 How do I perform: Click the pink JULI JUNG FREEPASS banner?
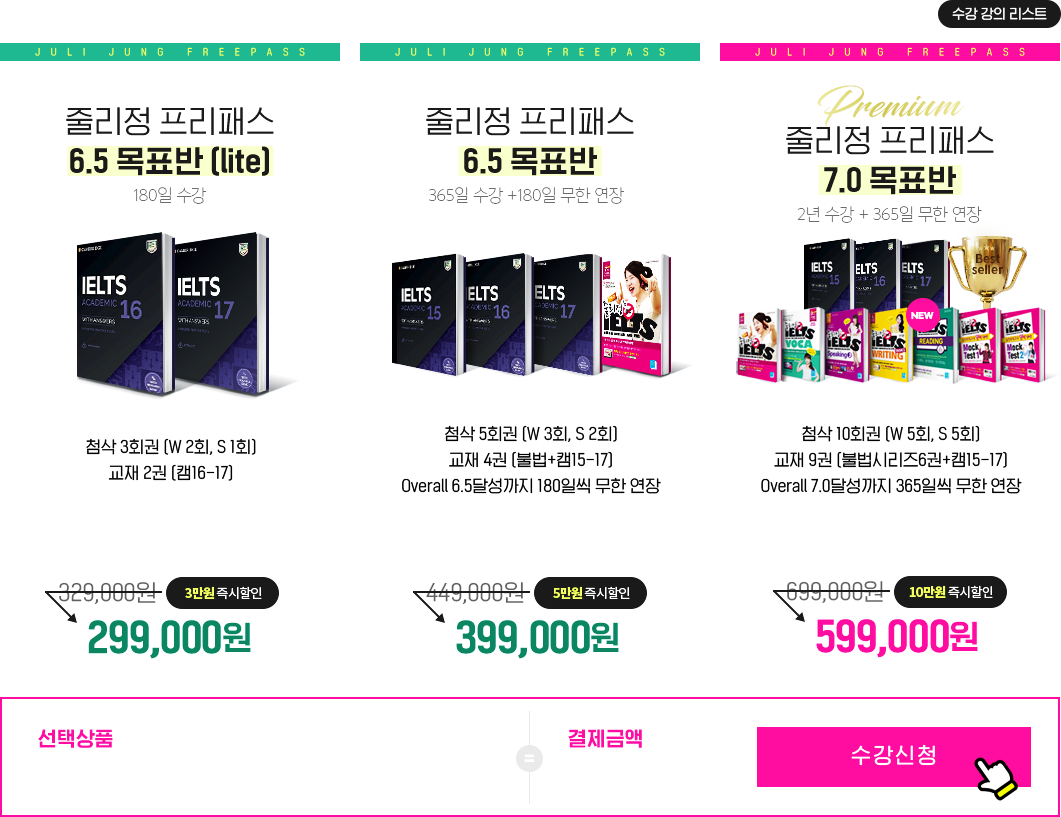click(x=890, y=52)
